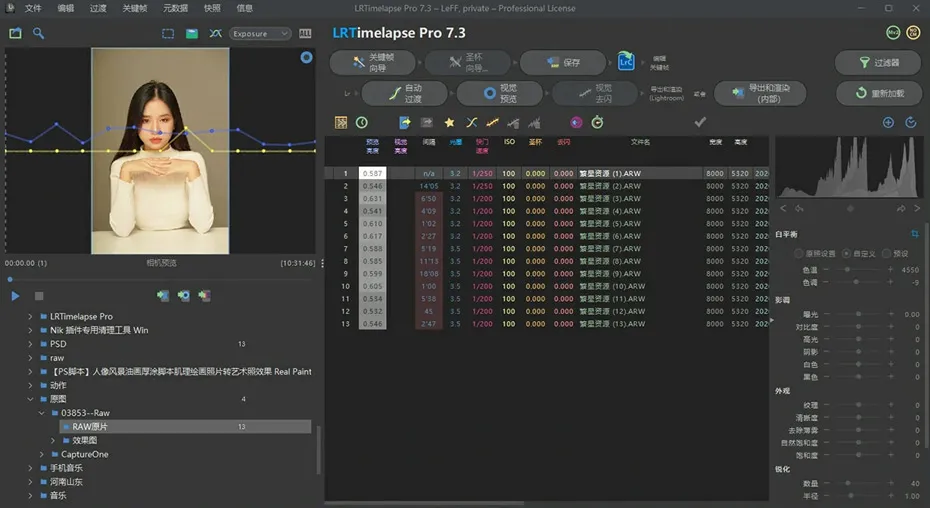Click the LrC Lightroom Classic icon
The height and width of the screenshot is (508, 930).
pos(626,61)
